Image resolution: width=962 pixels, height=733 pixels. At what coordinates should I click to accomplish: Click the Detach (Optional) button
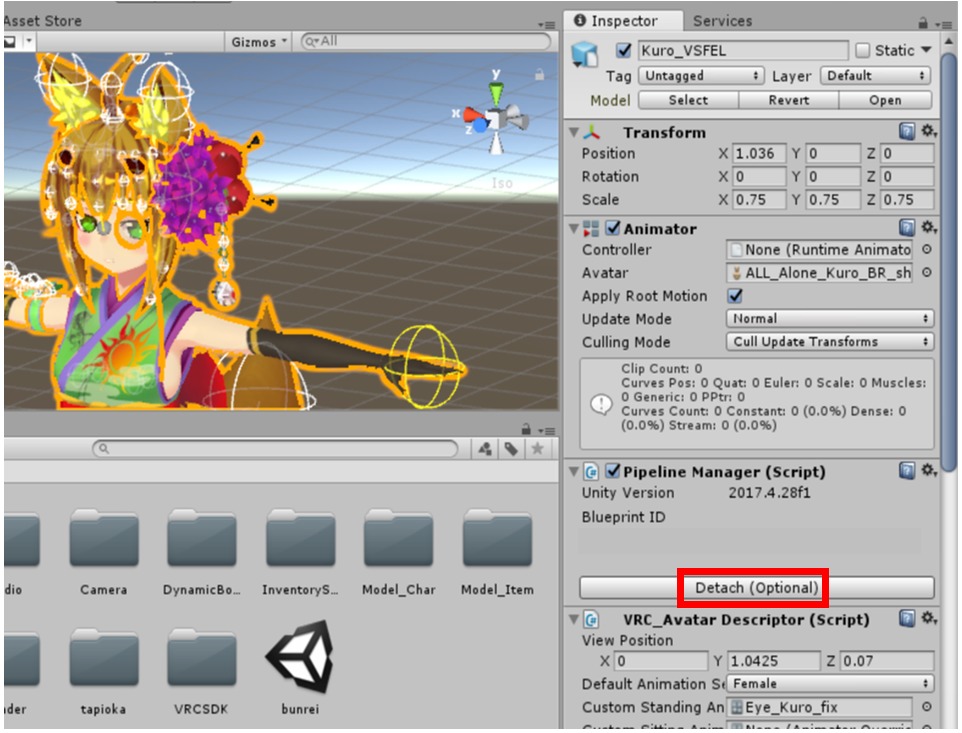[756, 588]
